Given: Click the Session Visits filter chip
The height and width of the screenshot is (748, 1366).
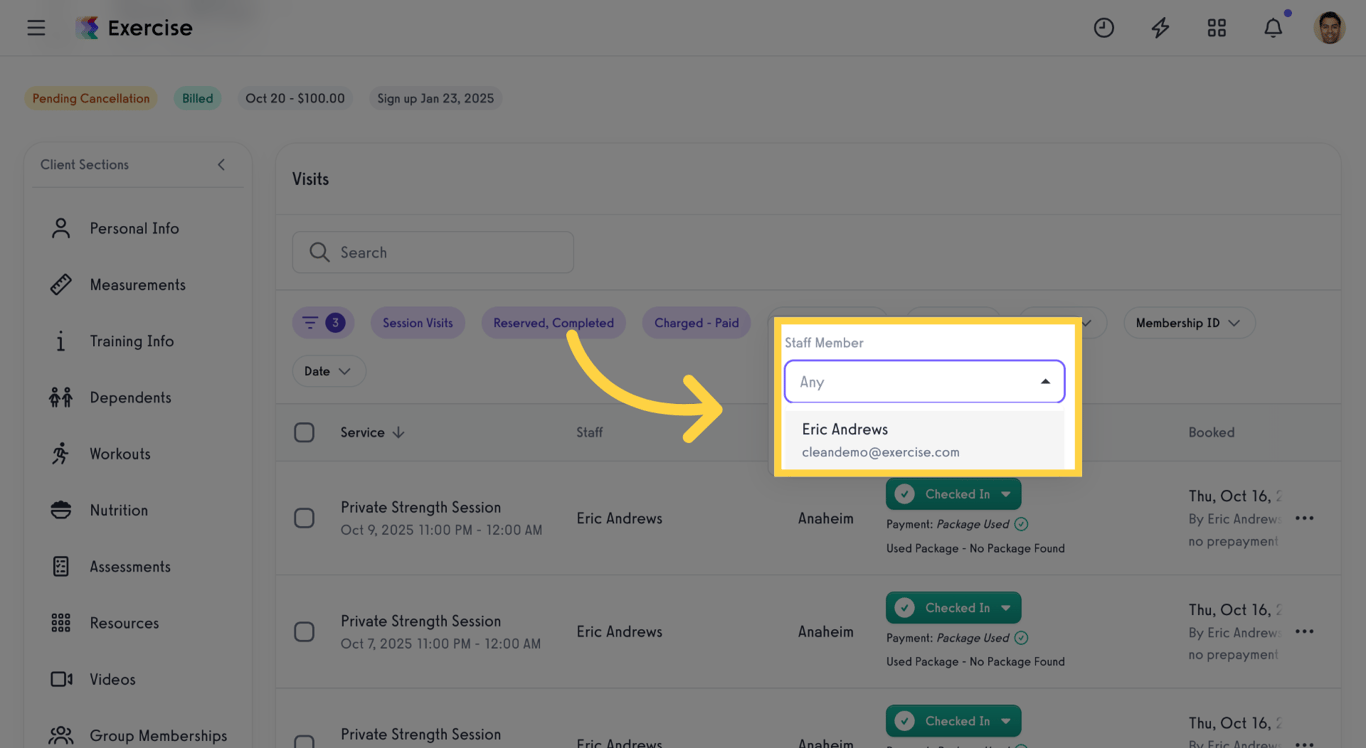Looking at the screenshot, I should point(417,323).
